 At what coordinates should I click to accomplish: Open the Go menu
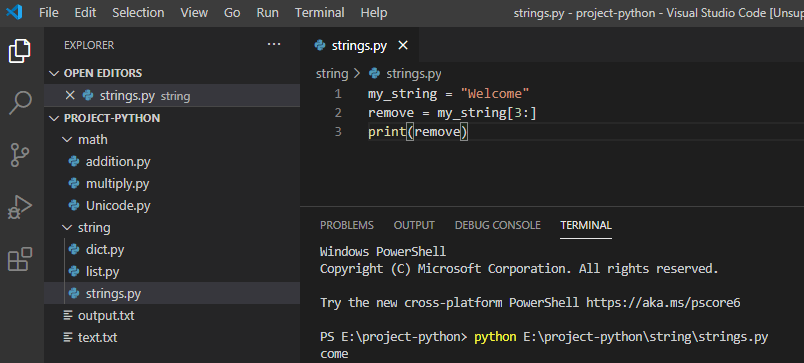point(232,13)
